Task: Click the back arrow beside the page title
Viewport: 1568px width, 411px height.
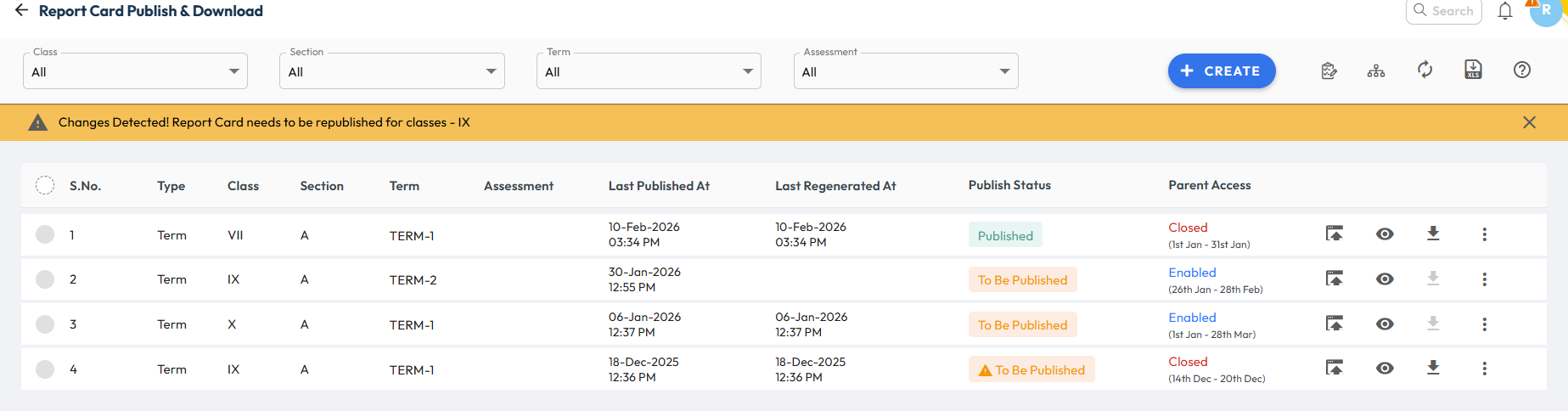Action: point(21,11)
